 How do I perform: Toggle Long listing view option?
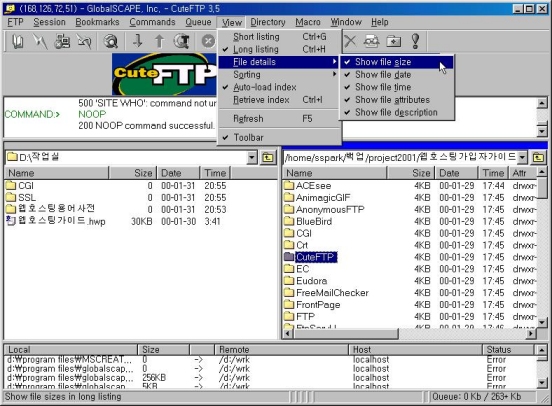coord(280,49)
